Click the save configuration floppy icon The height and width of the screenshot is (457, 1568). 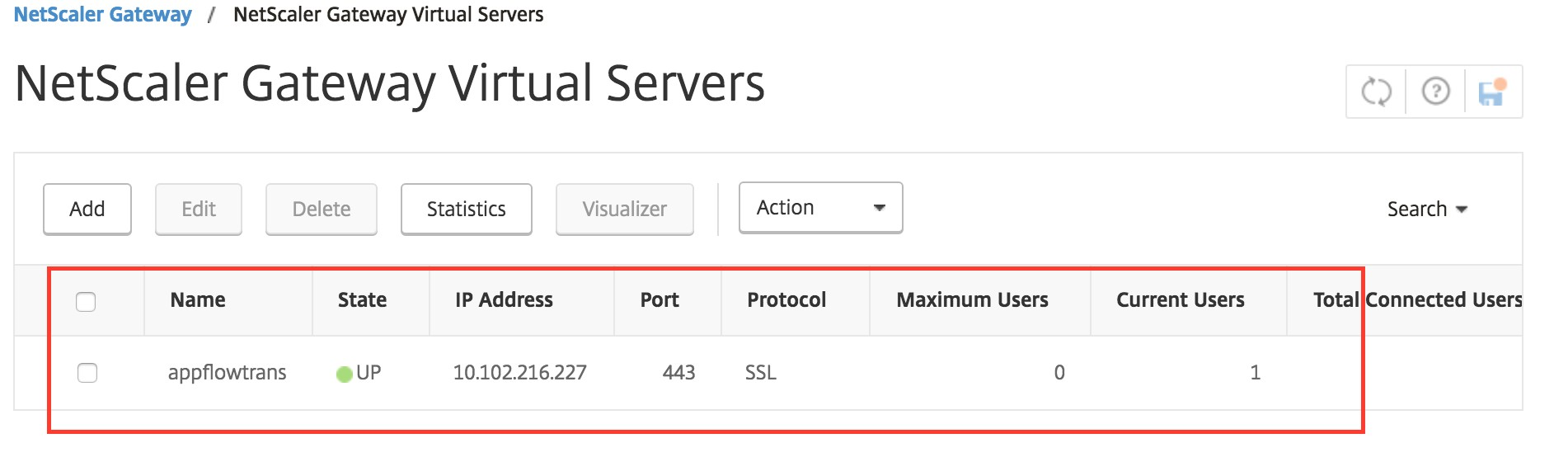pyautogui.click(x=1492, y=92)
